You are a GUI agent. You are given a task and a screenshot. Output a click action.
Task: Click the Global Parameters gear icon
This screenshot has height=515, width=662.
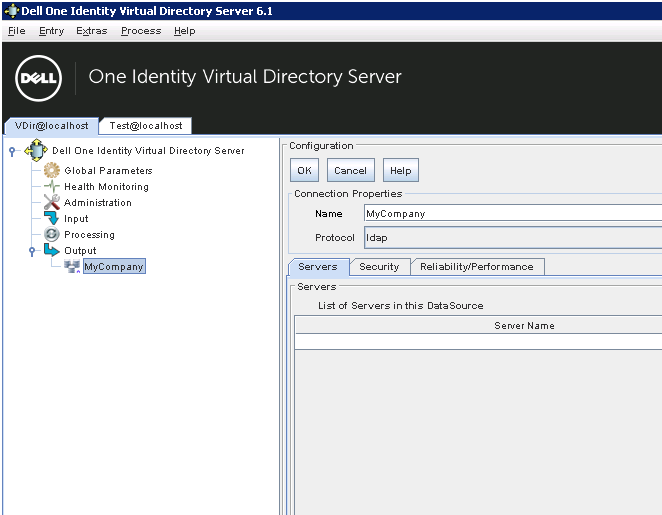[x=52, y=170]
